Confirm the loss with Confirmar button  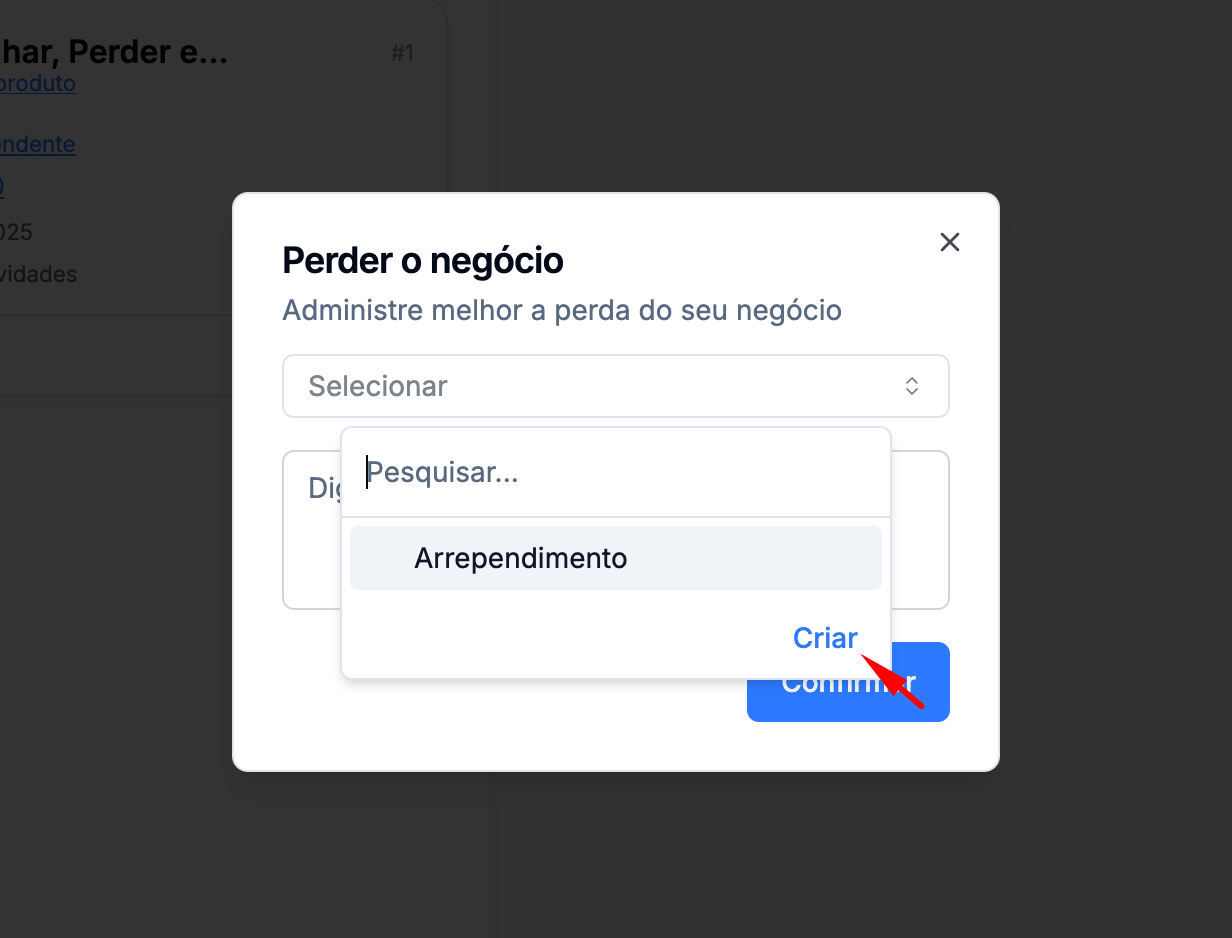pyautogui.click(x=848, y=682)
